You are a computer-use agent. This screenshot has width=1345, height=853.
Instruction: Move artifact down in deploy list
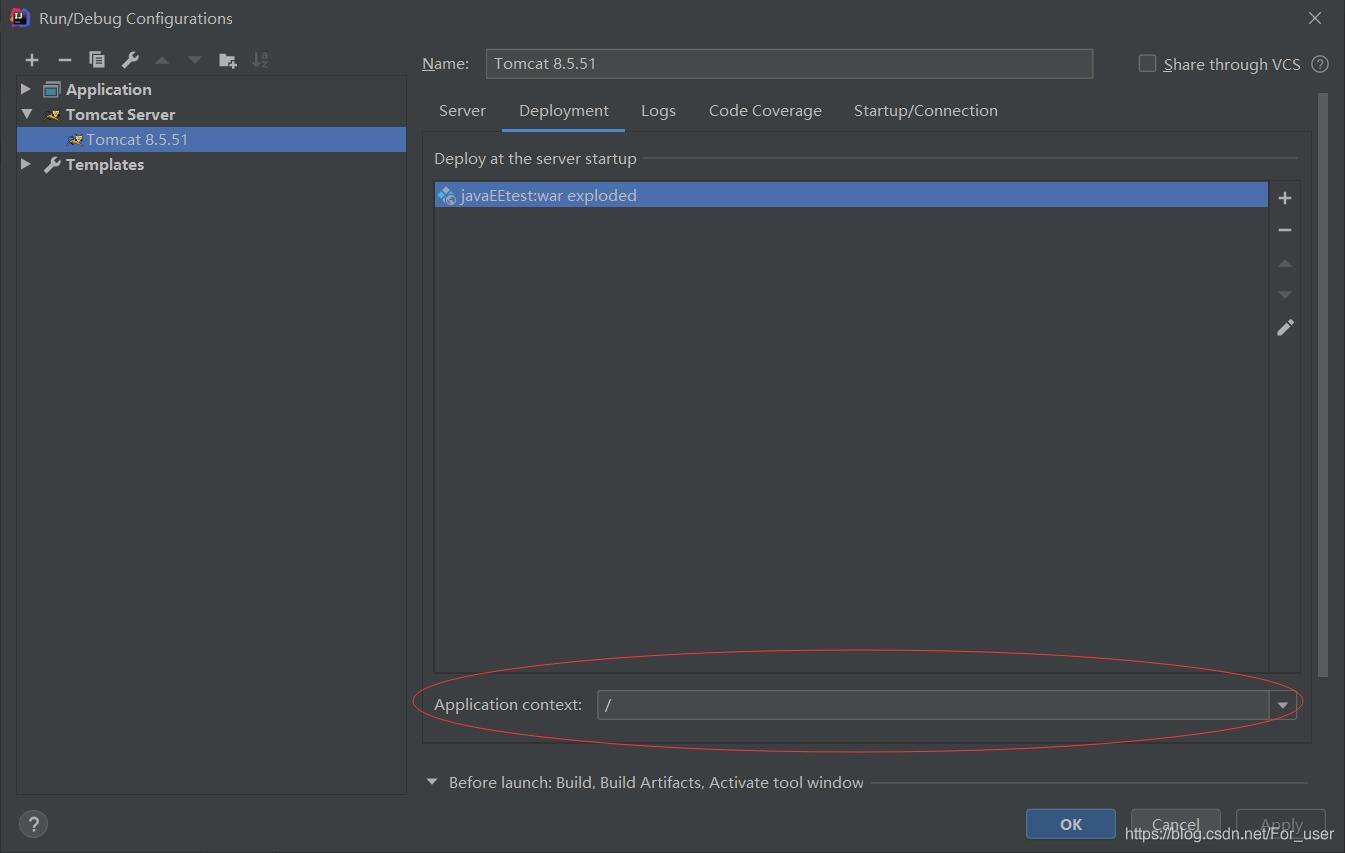[1285, 295]
